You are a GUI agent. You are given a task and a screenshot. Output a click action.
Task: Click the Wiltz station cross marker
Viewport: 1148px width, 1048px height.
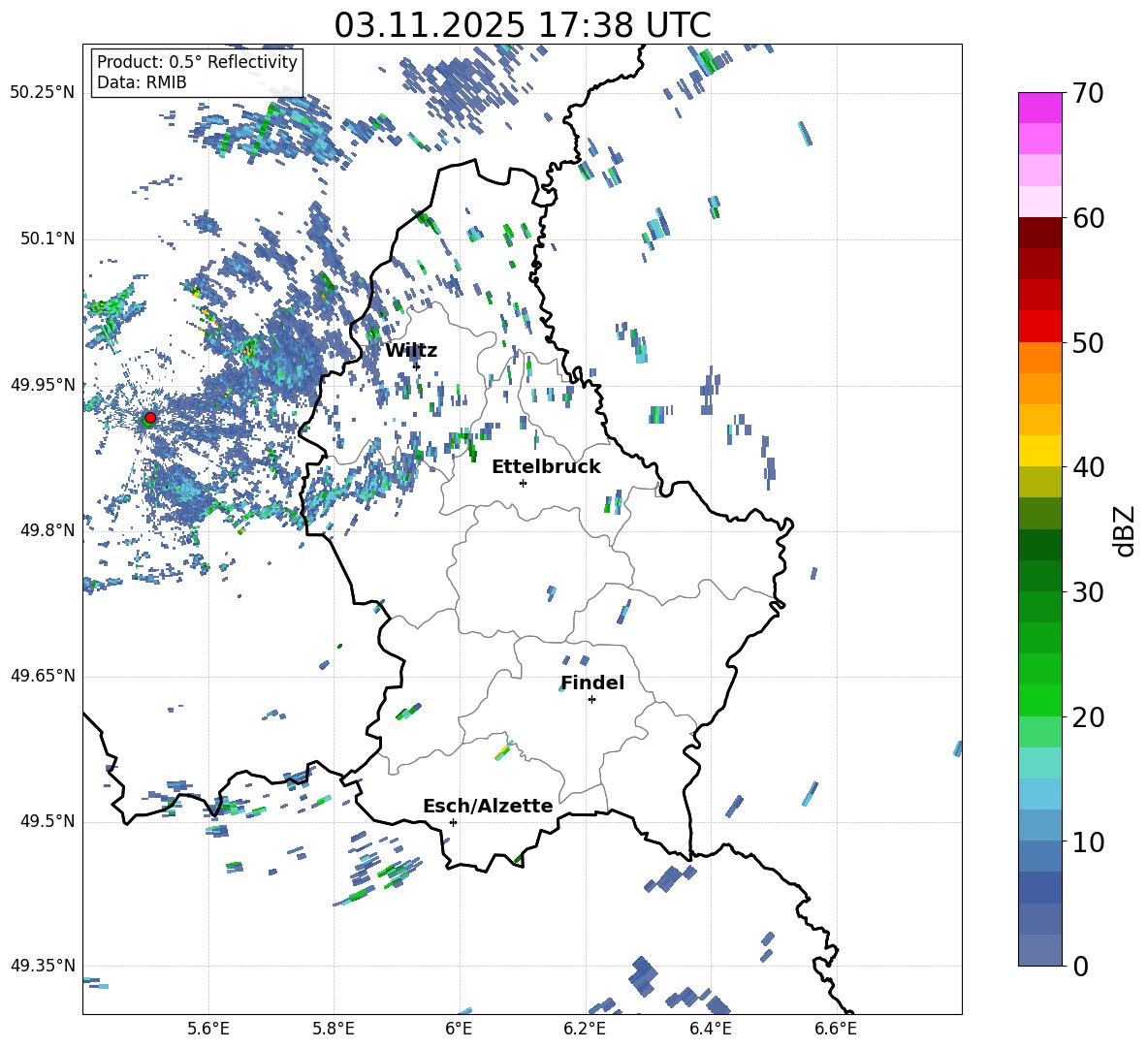point(417,365)
